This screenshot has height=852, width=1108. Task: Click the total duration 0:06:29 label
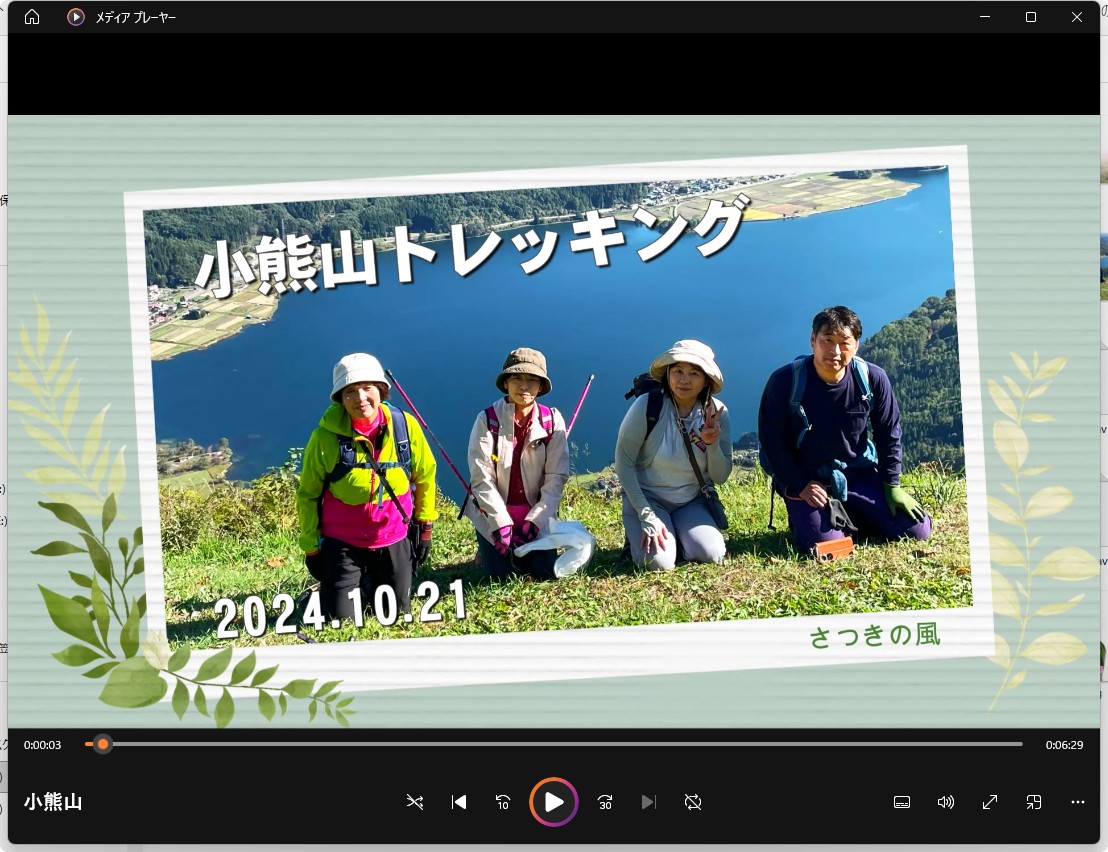(1063, 744)
